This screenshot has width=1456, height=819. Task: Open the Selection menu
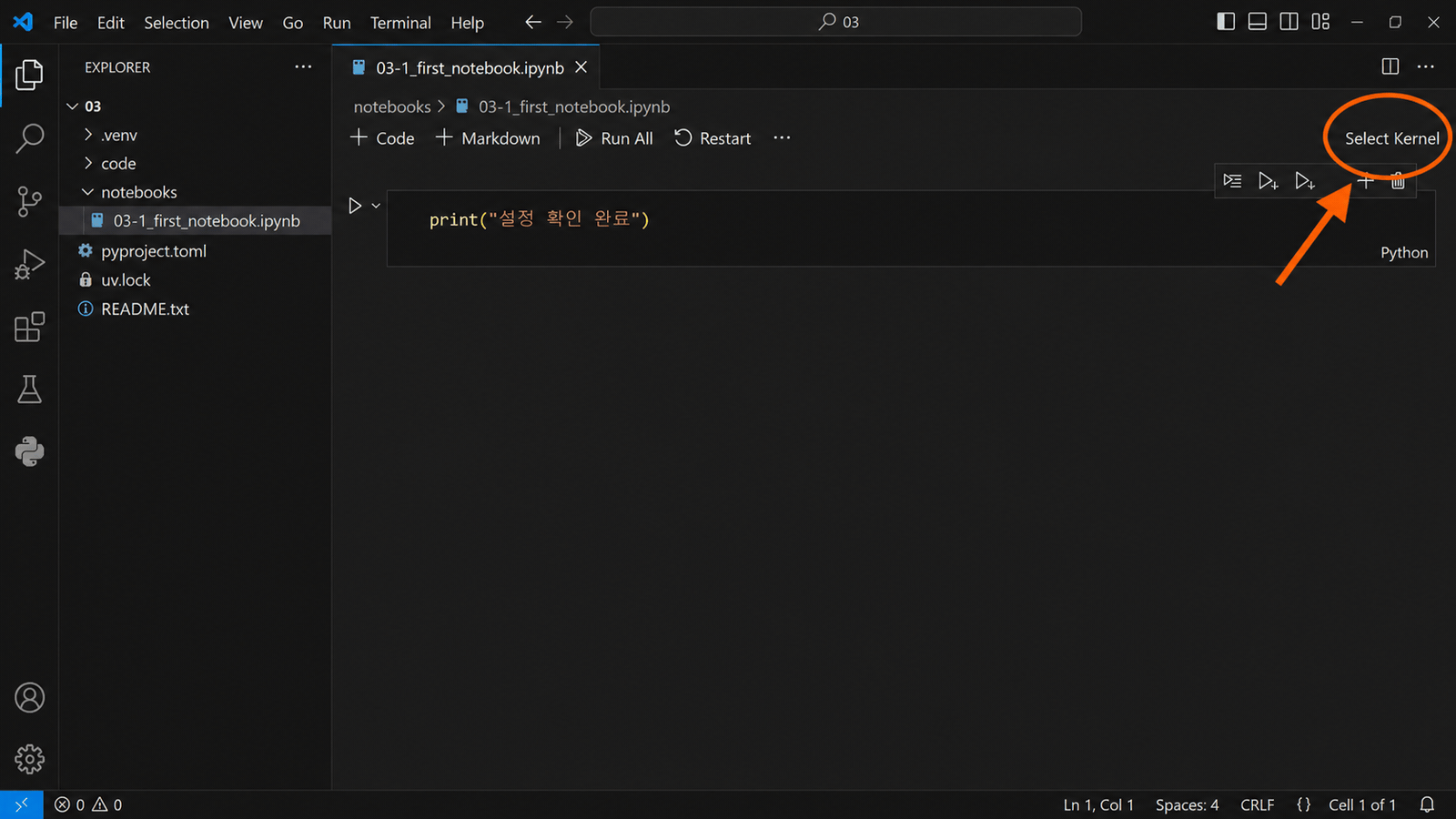pos(177,23)
